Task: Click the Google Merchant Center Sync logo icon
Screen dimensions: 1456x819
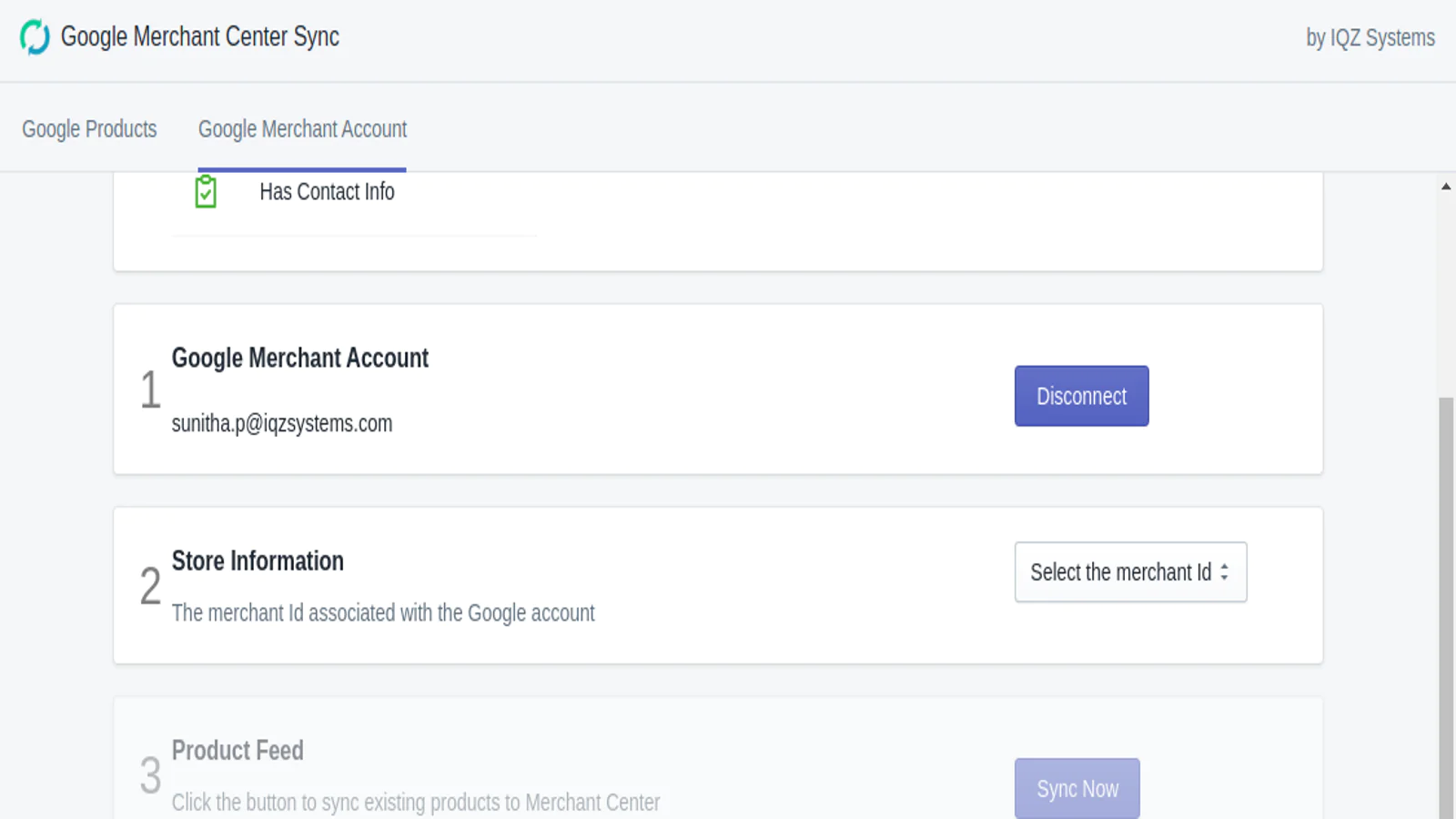Action: tap(35, 37)
